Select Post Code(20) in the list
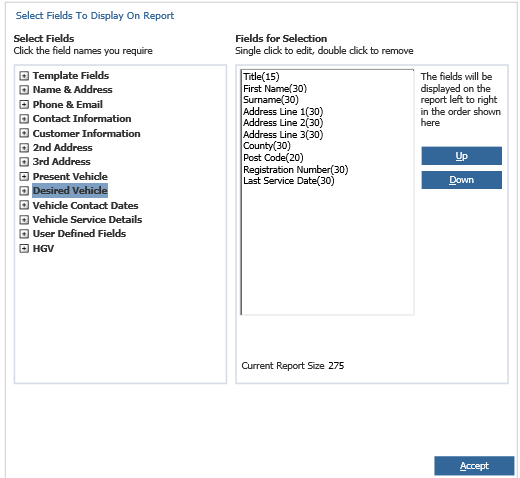Screen dimensions: 520x478 pyautogui.click(x=273, y=157)
